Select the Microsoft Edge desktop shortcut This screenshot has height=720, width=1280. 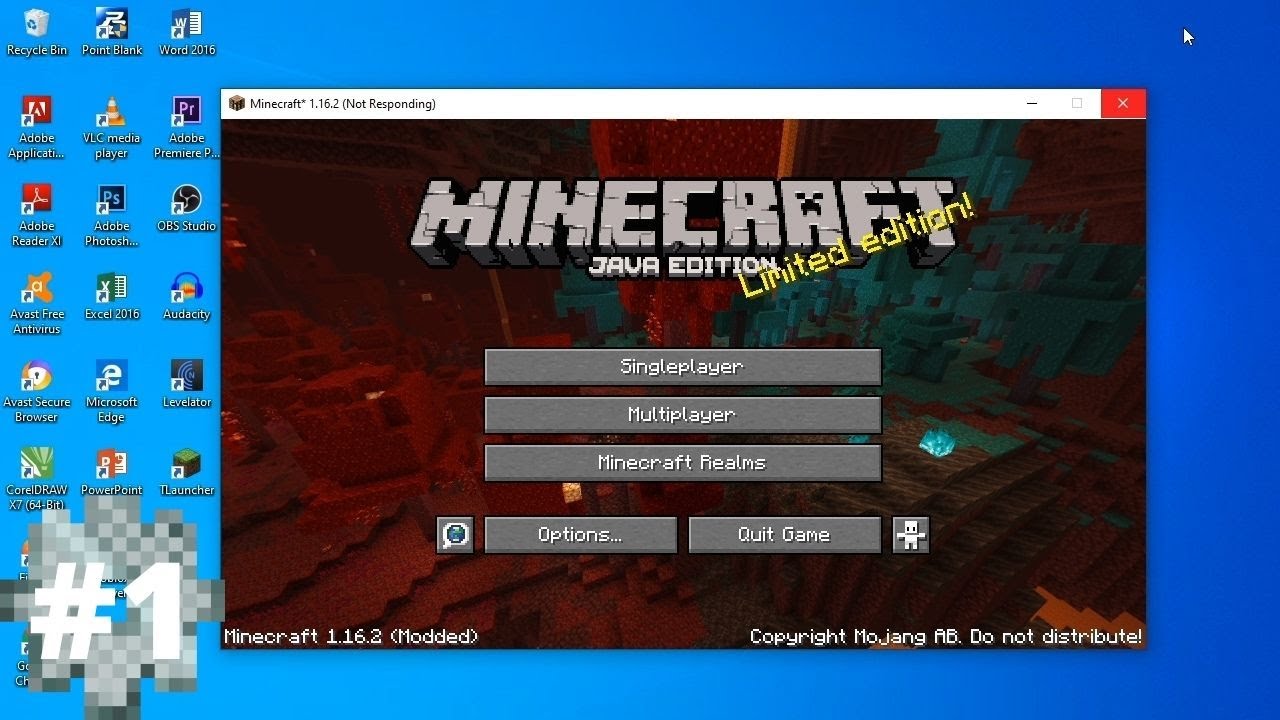tap(112, 392)
